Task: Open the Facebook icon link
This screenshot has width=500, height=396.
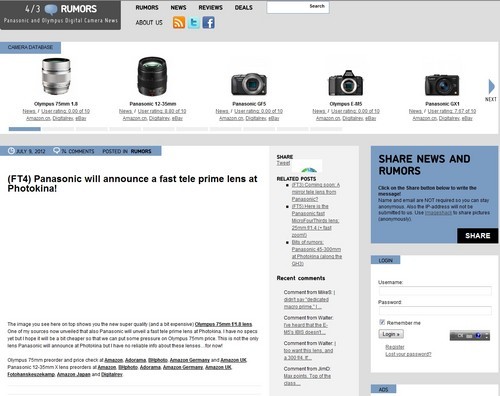Action: point(209,23)
